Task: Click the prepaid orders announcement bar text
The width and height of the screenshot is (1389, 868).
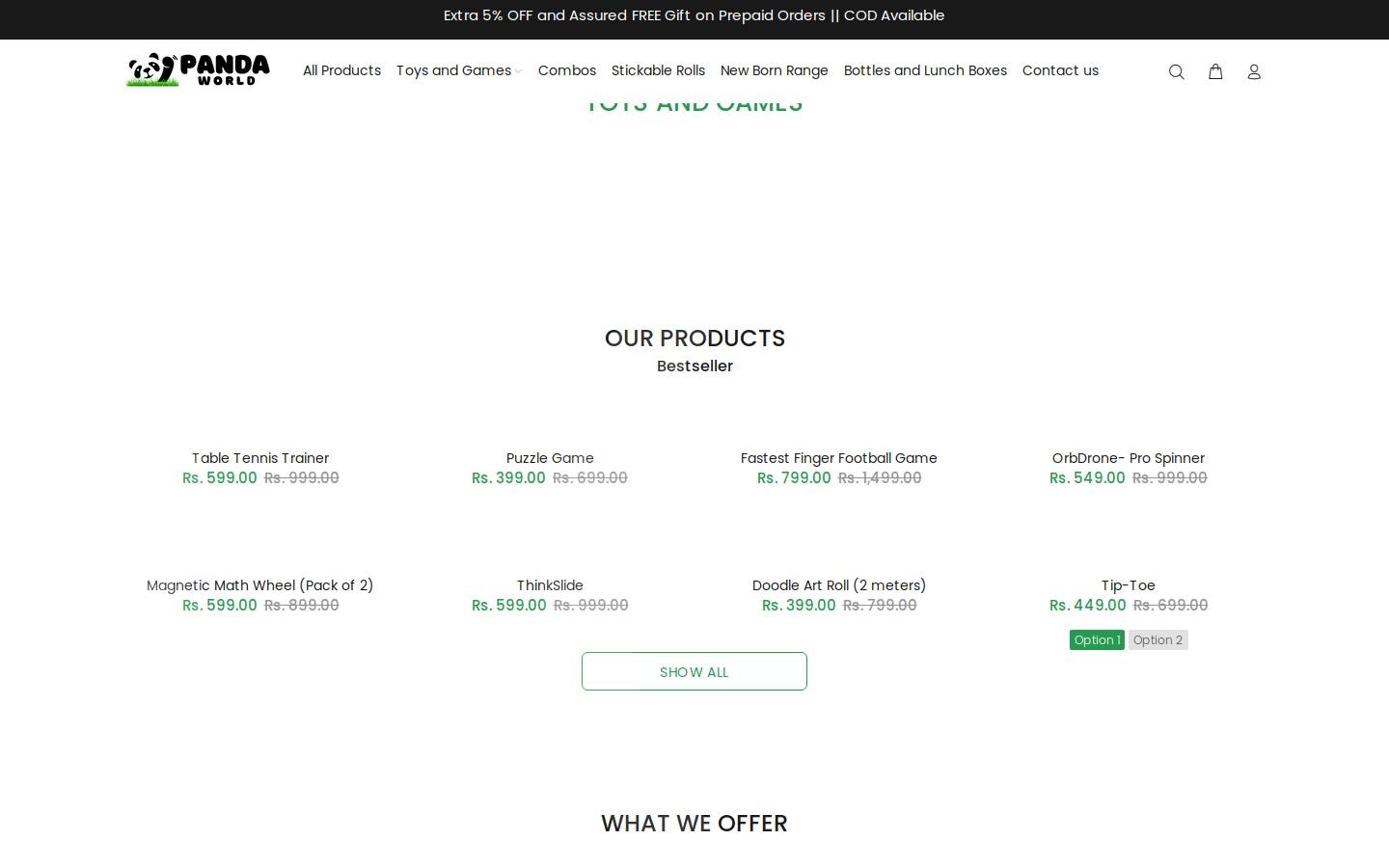Action: tap(694, 15)
